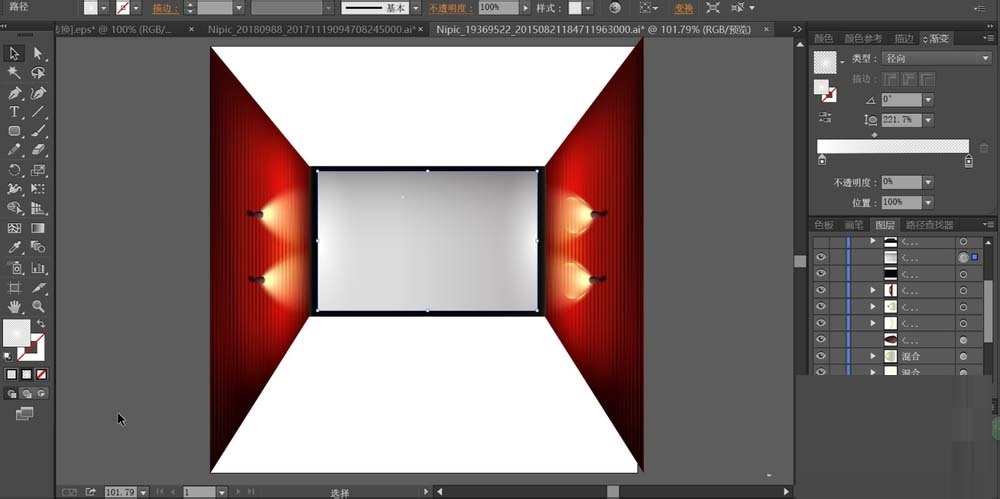
Task: Open the gradient angle dropdown
Action: pos(928,100)
